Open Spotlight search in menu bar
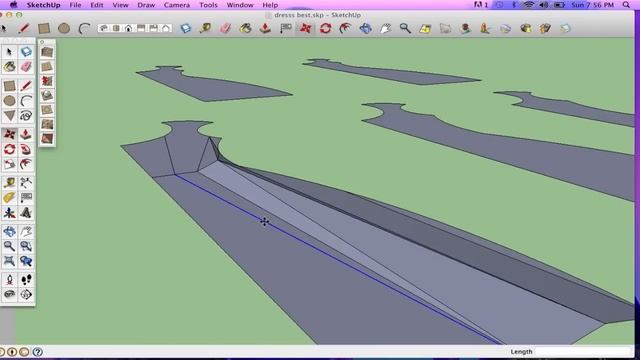The height and width of the screenshot is (360, 640). 626,5
